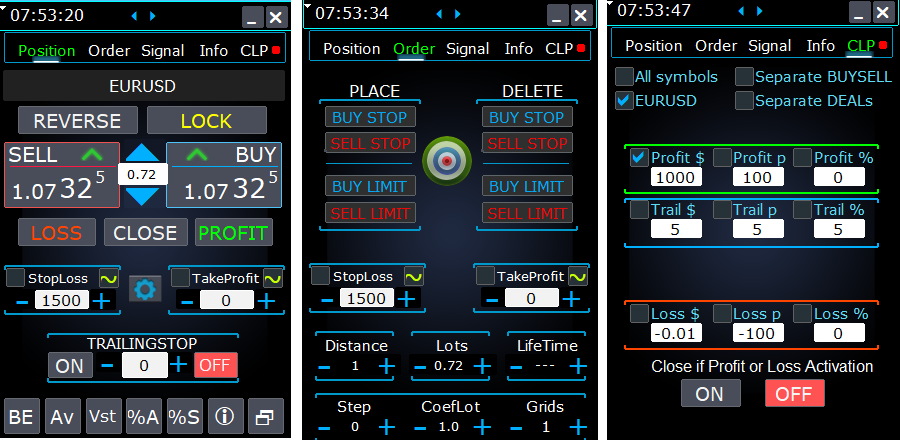The height and width of the screenshot is (440, 900).
Task: Click the left arrow next to 07:53:34
Action: tap(440, 14)
